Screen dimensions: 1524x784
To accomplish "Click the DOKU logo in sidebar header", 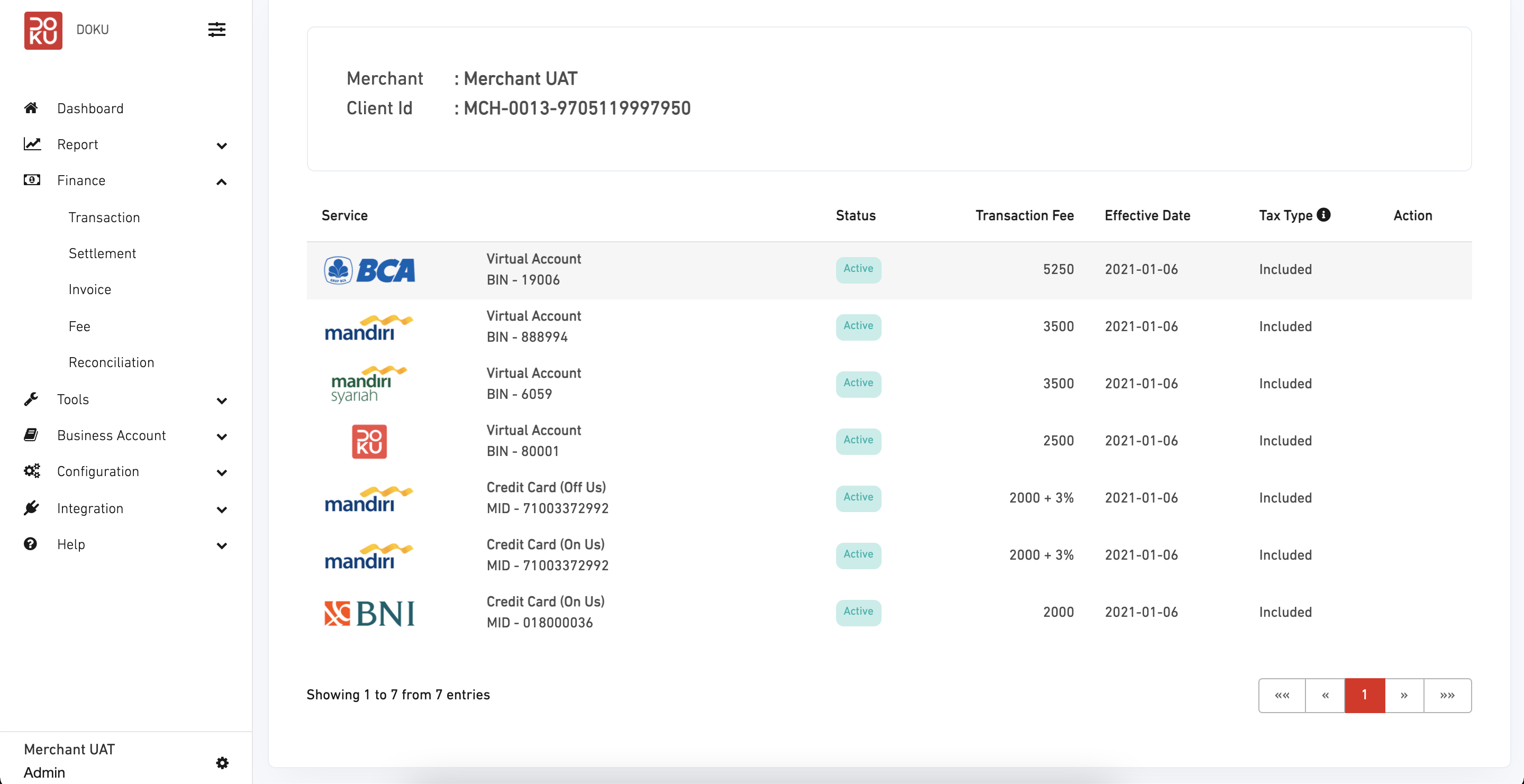I will point(43,30).
